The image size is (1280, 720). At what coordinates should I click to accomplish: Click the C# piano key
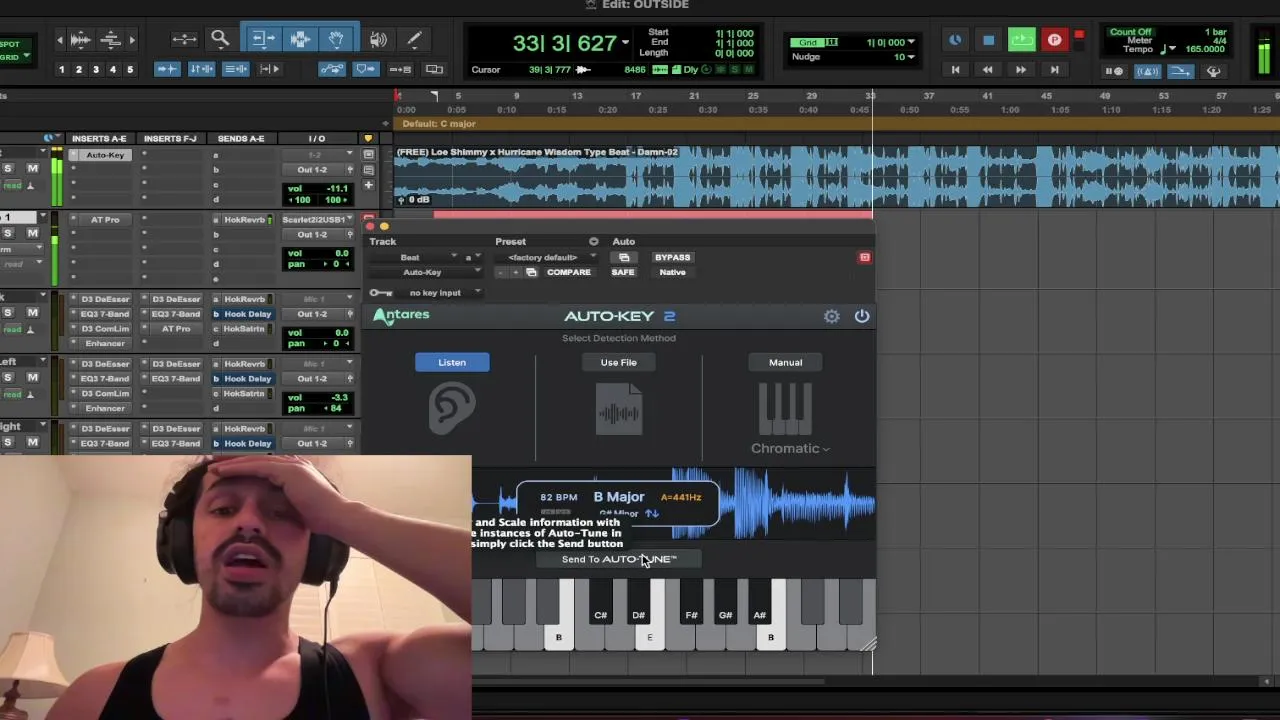coord(600,602)
